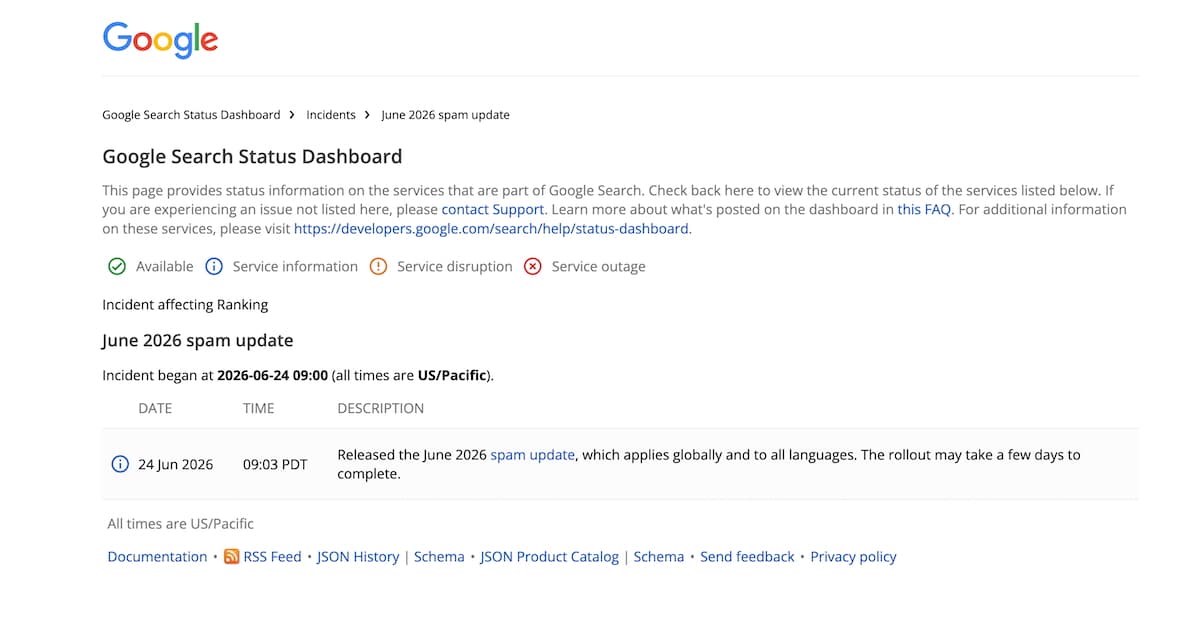The height and width of the screenshot is (642, 1200).
Task: Select the June 2026 spam update breadcrumb
Action: pyautogui.click(x=446, y=115)
